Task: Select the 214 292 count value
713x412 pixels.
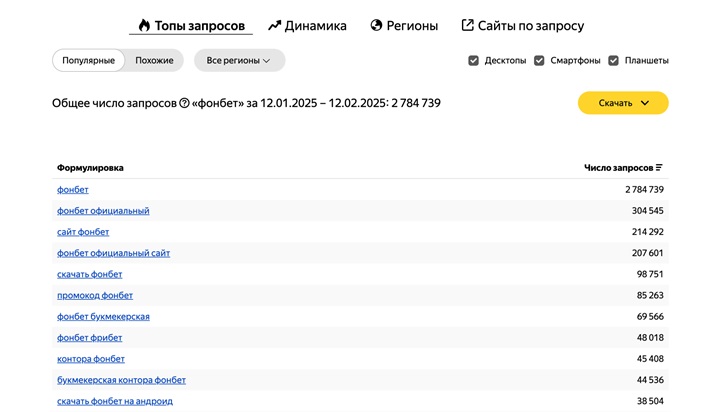Action: click(x=648, y=232)
